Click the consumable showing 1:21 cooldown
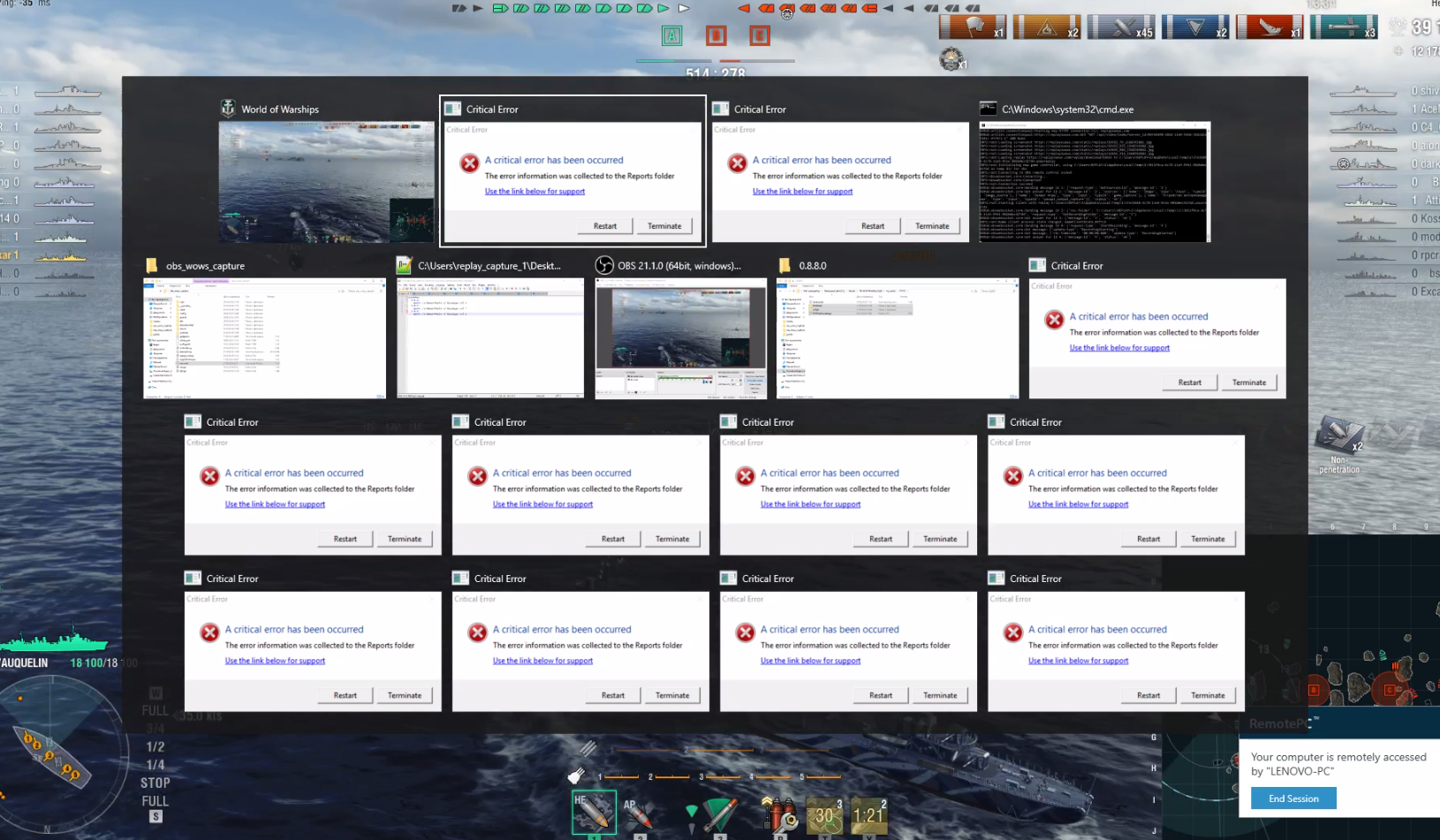 coord(868,814)
